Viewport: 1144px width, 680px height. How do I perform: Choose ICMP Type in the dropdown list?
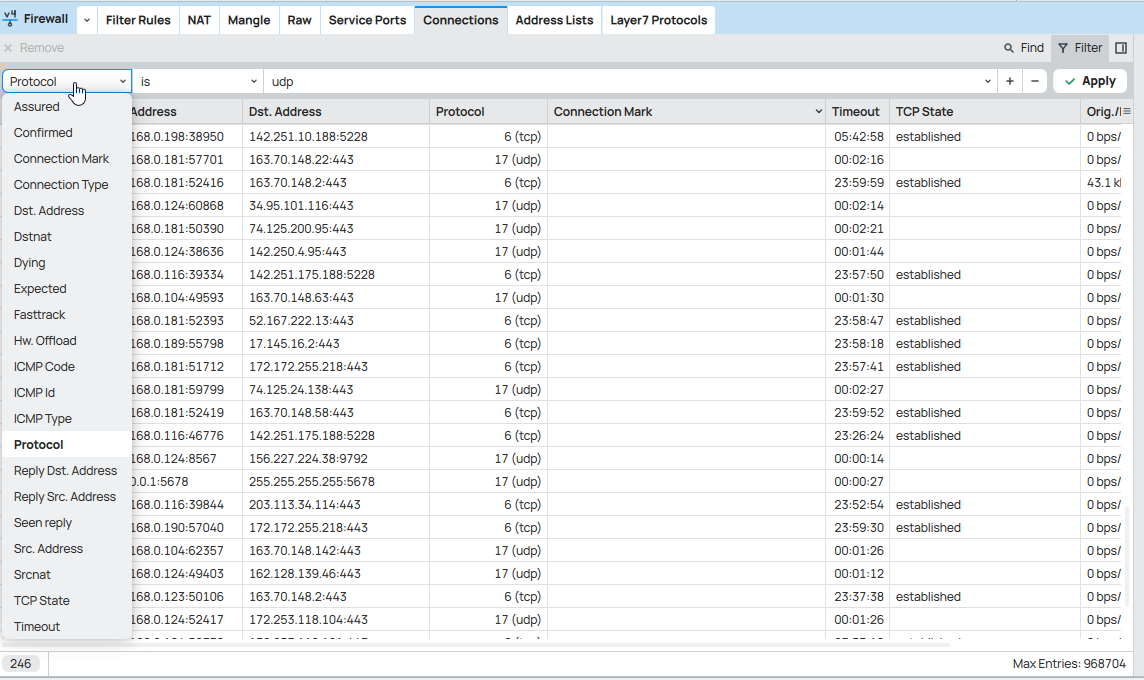point(66,419)
